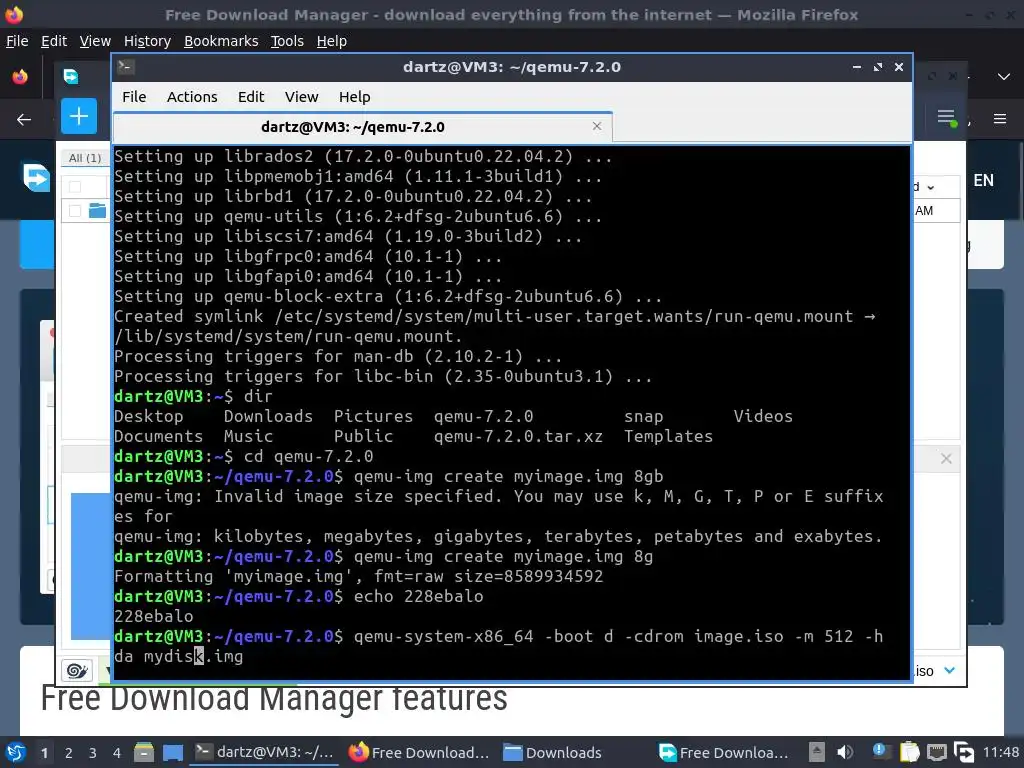Expand the .iso chevron at FDM bottom right
The width and height of the screenshot is (1024, 768).
pyautogui.click(x=950, y=670)
